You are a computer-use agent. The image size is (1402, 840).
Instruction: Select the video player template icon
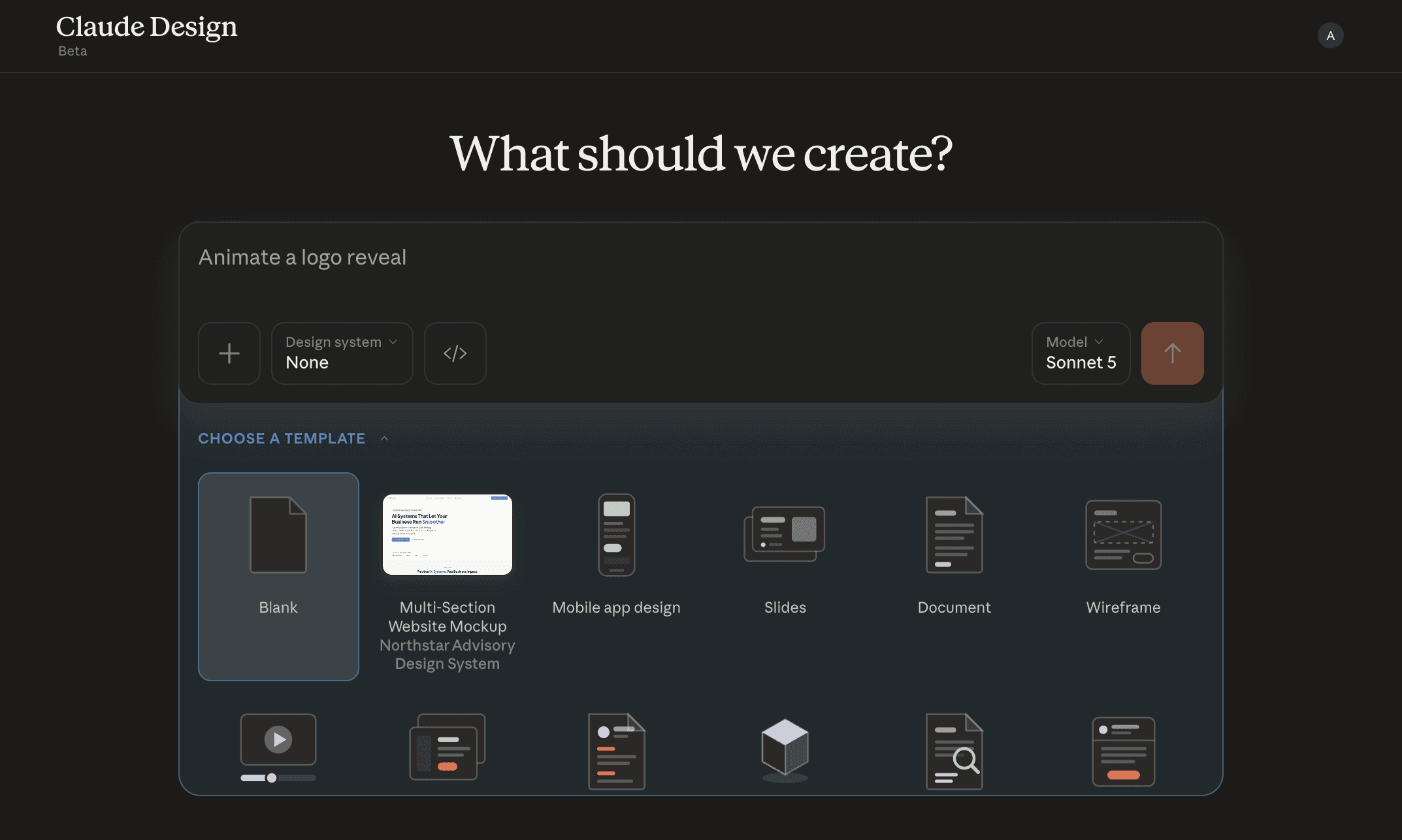(278, 748)
